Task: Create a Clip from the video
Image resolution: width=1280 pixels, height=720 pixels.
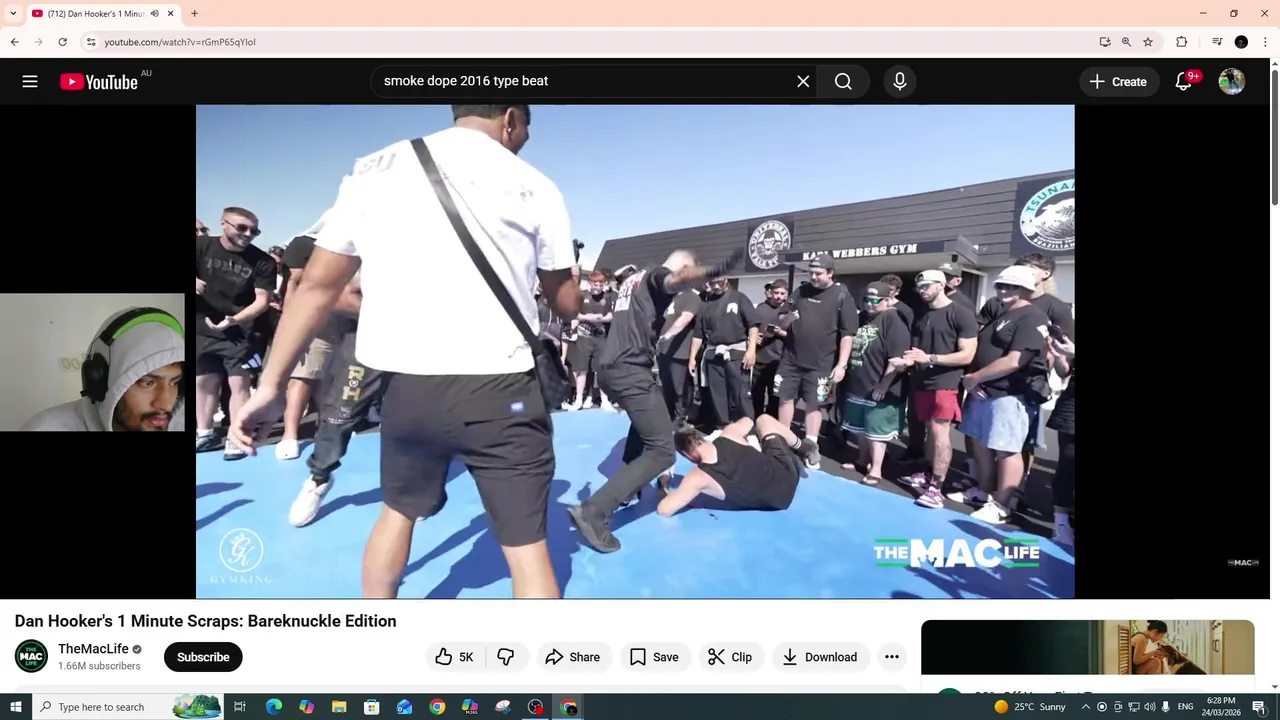Action: pyautogui.click(x=730, y=657)
